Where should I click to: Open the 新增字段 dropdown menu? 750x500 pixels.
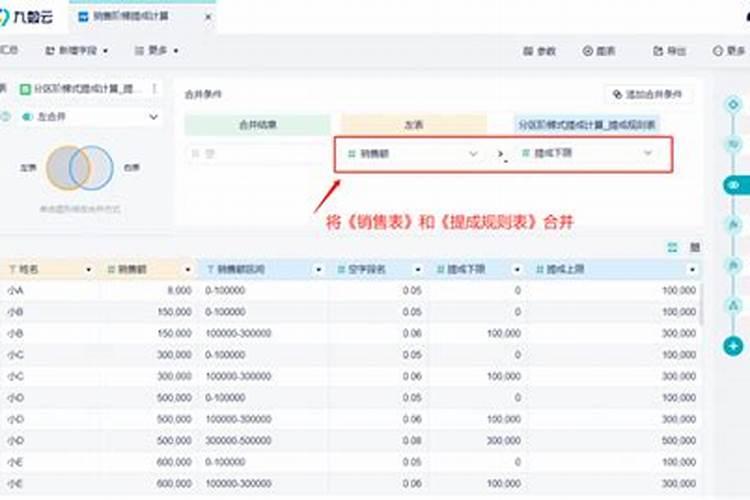pyautogui.click(x=77, y=50)
